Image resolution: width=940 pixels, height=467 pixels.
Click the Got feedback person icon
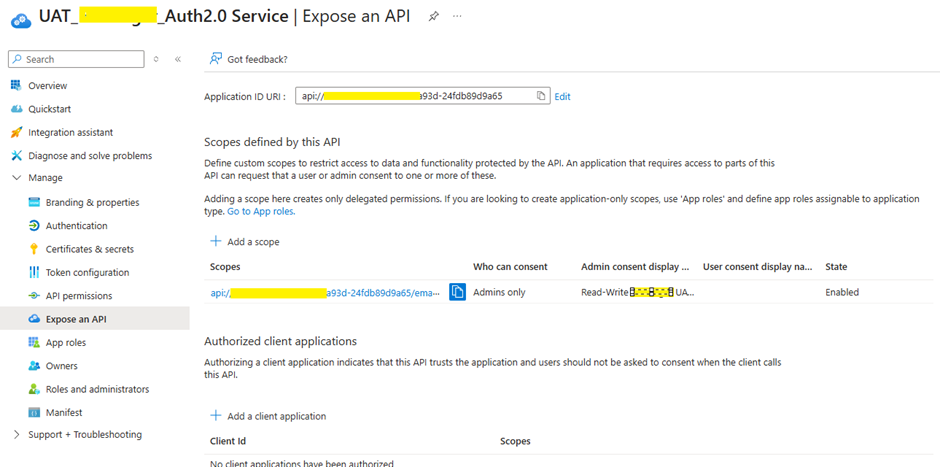tap(215, 59)
